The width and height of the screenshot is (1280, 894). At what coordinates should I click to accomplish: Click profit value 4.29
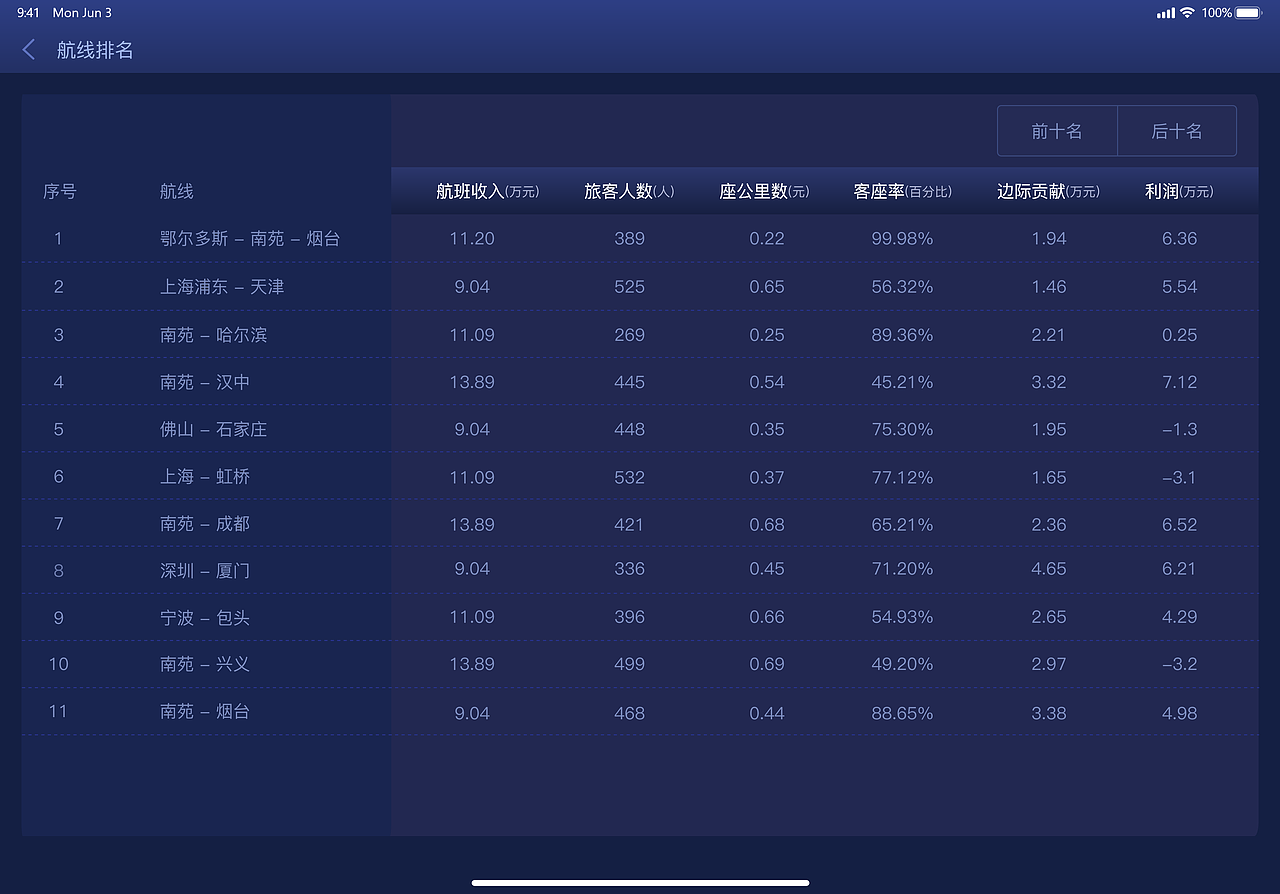[1179, 617]
